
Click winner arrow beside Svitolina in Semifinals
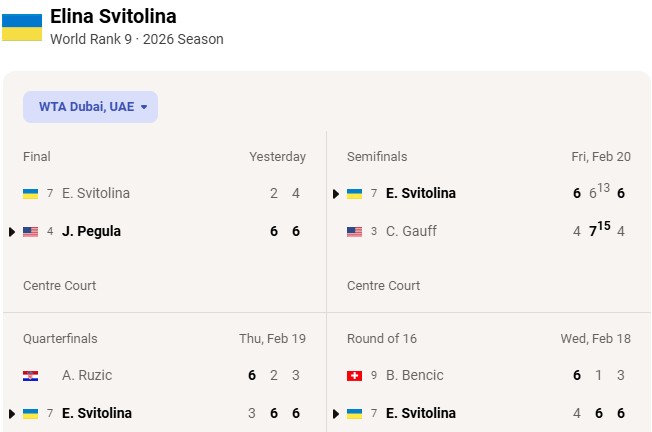[336, 194]
